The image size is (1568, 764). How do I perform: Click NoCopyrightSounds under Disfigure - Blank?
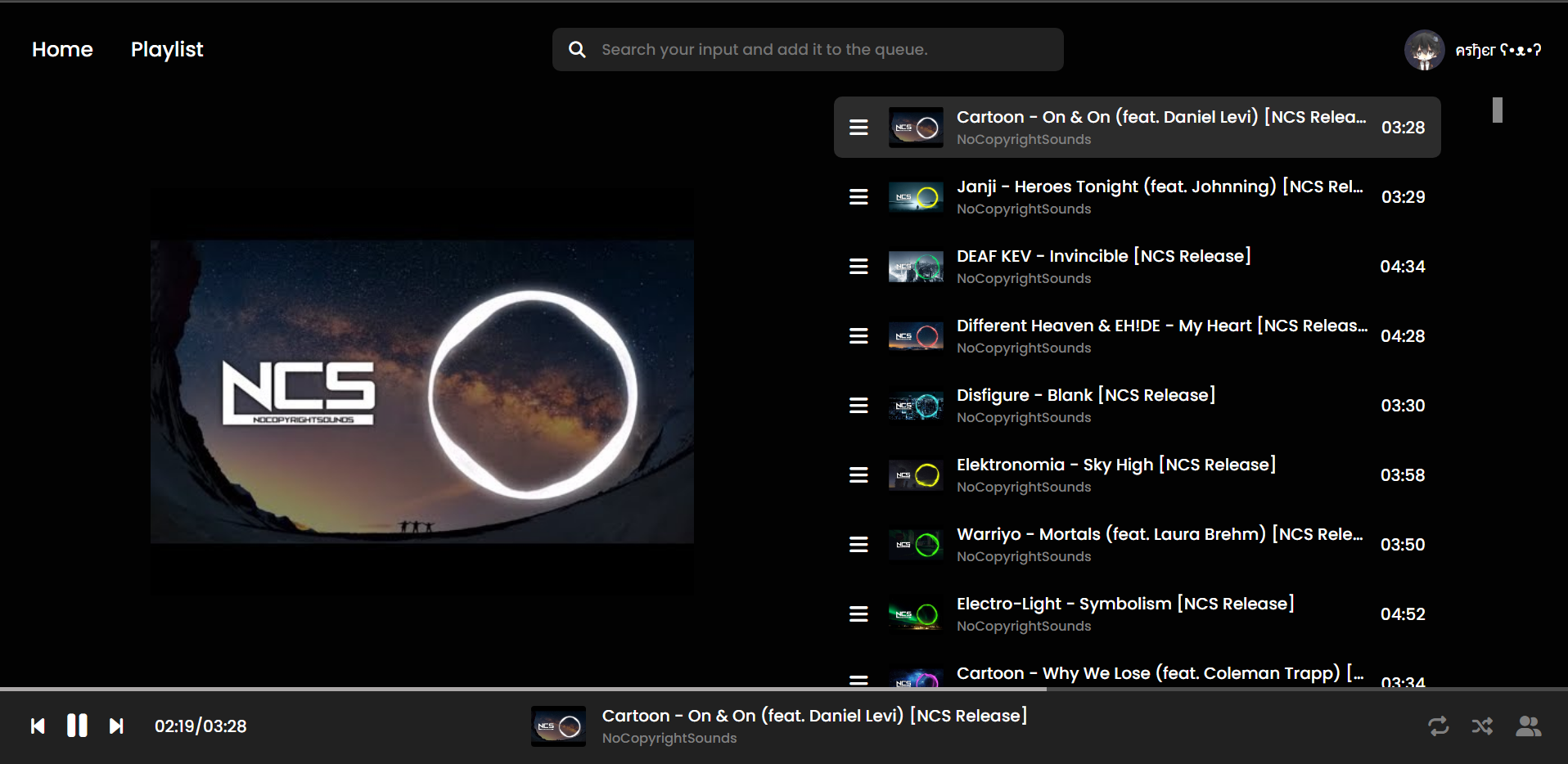[x=1024, y=418]
